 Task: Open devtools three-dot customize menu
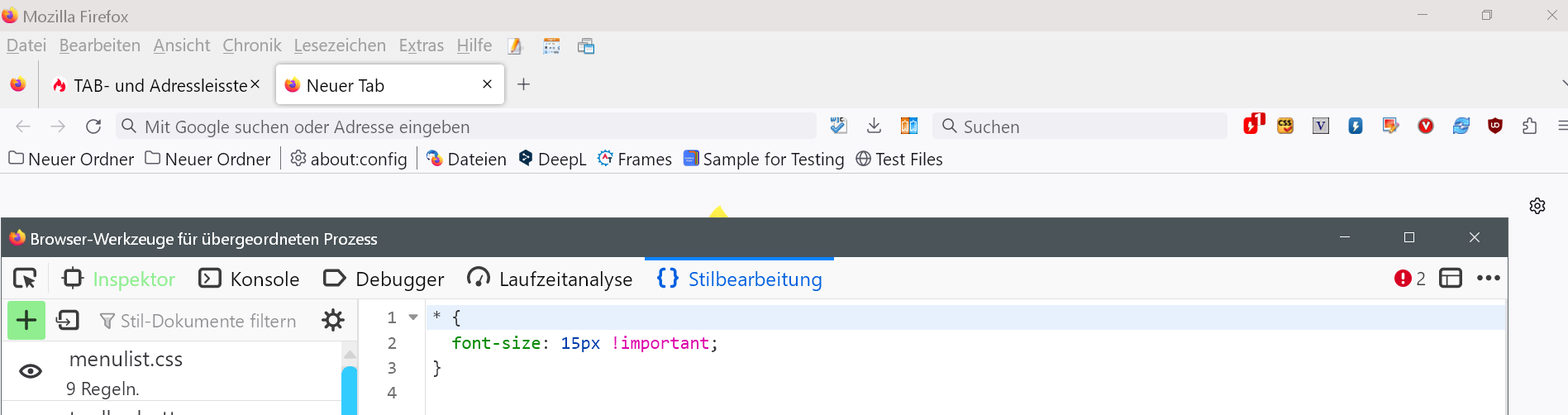click(x=1488, y=279)
